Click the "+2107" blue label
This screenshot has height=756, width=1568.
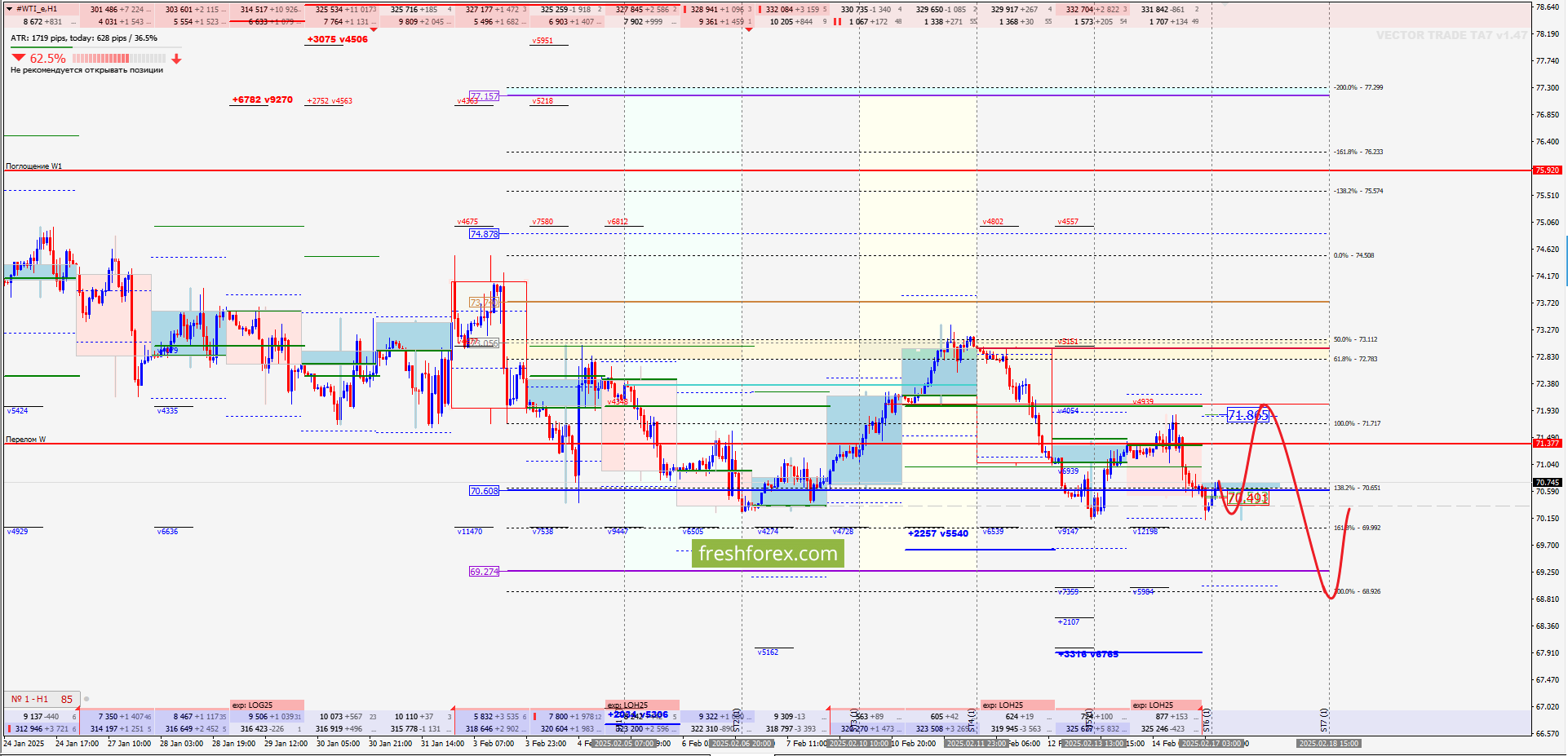coord(1069,622)
